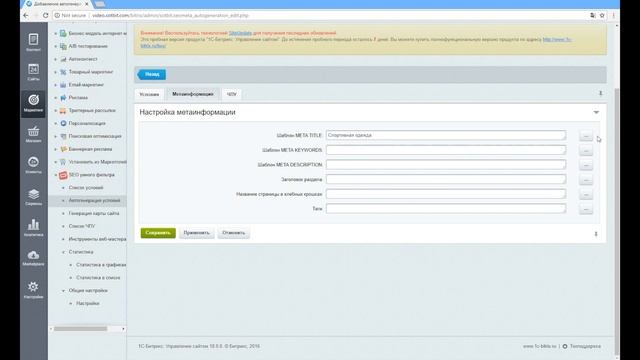640x360 pixels.
Task: Click the green Сохранить button
Action: (158, 233)
